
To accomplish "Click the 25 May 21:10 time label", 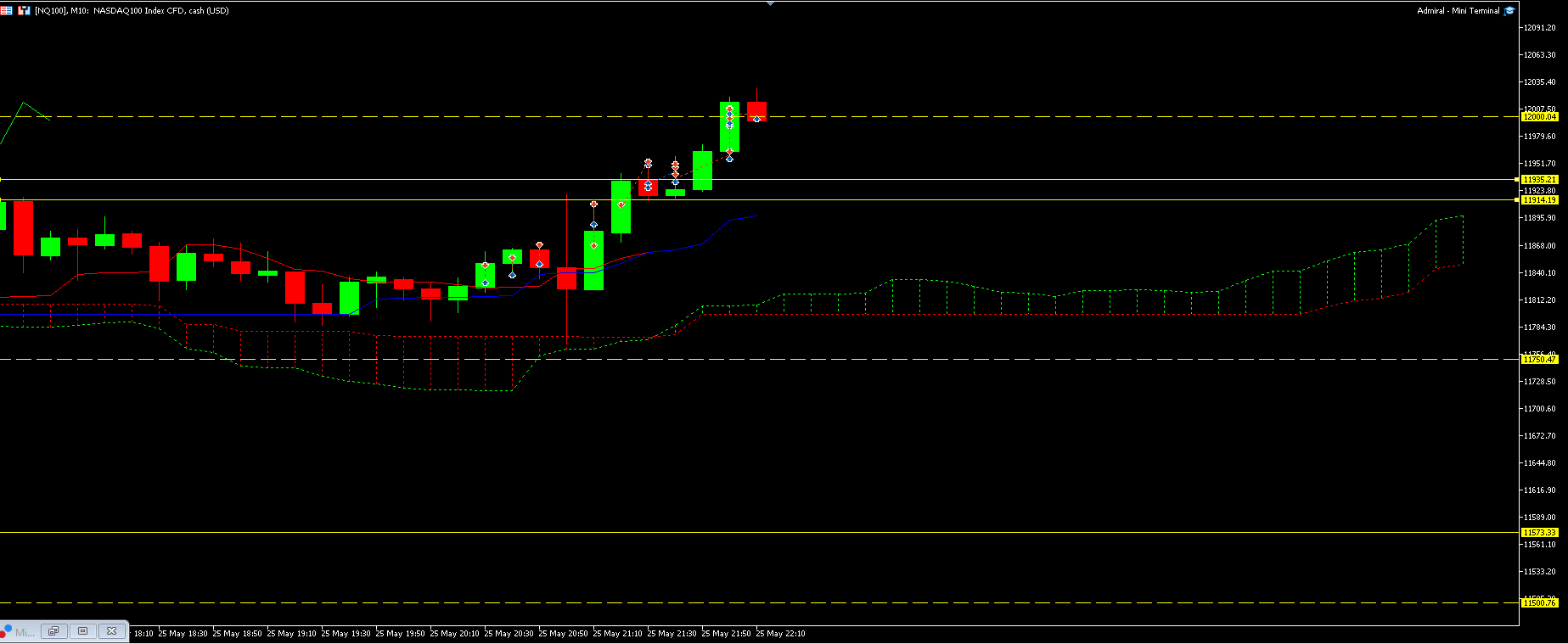I will 618,634.
